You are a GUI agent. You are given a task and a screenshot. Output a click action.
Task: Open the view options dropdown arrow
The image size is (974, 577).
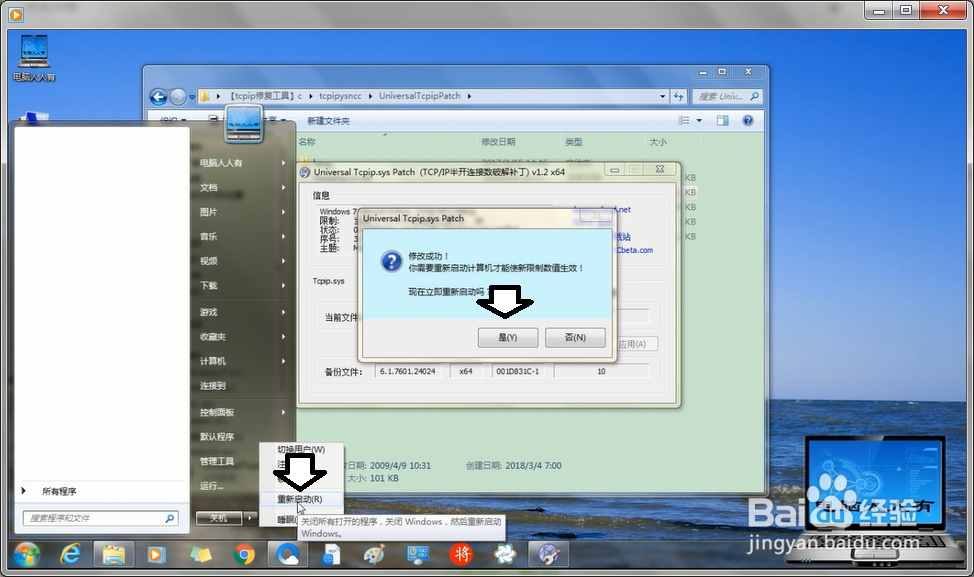coord(699,120)
